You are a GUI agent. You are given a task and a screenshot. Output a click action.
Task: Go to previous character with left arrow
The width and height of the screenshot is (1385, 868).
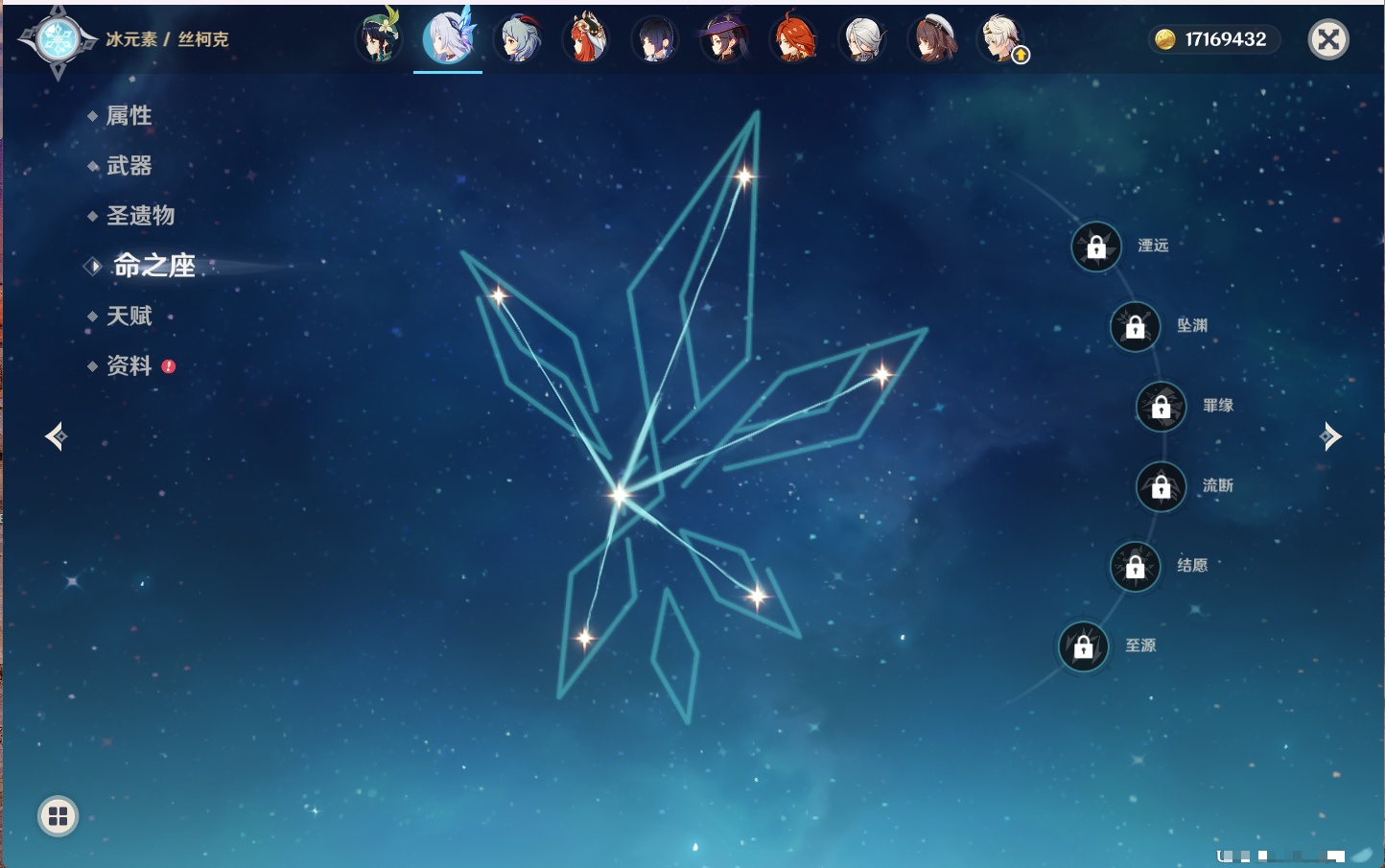coord(56,436)
